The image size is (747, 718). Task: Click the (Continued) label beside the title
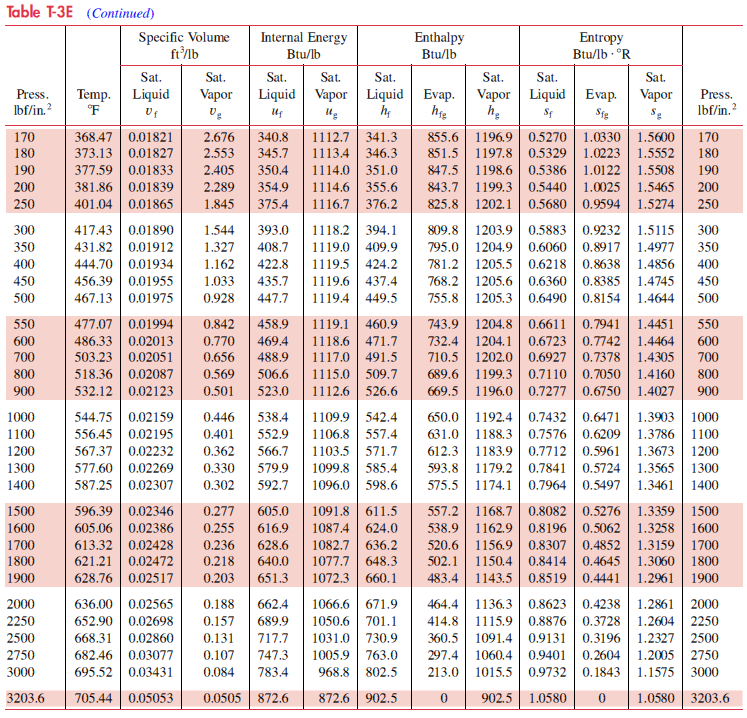[121, 13]
